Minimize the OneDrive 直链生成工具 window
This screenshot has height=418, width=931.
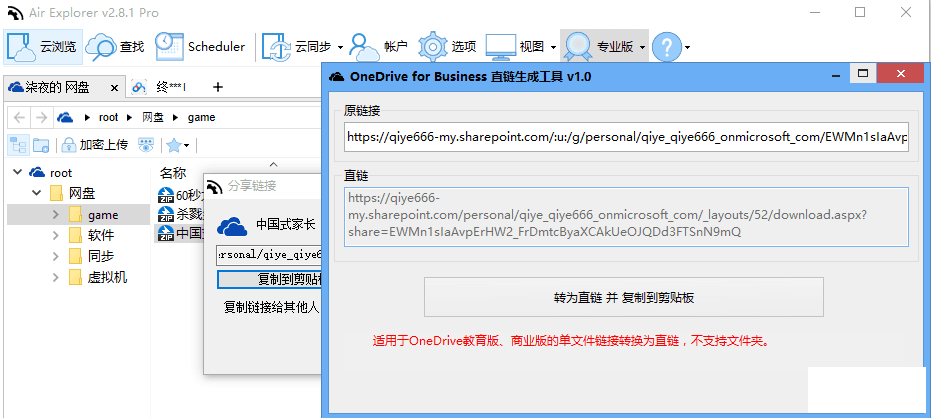click(x=835, y=75)
